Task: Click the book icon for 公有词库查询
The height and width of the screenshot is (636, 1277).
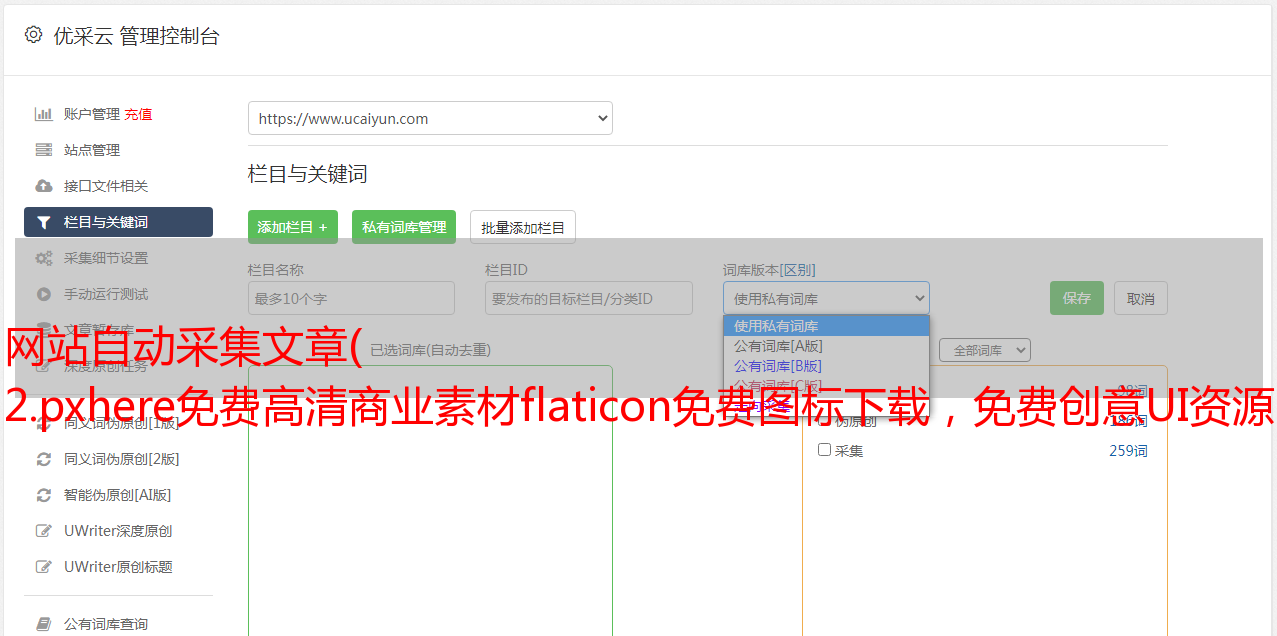Action: (x=44, y=624)
